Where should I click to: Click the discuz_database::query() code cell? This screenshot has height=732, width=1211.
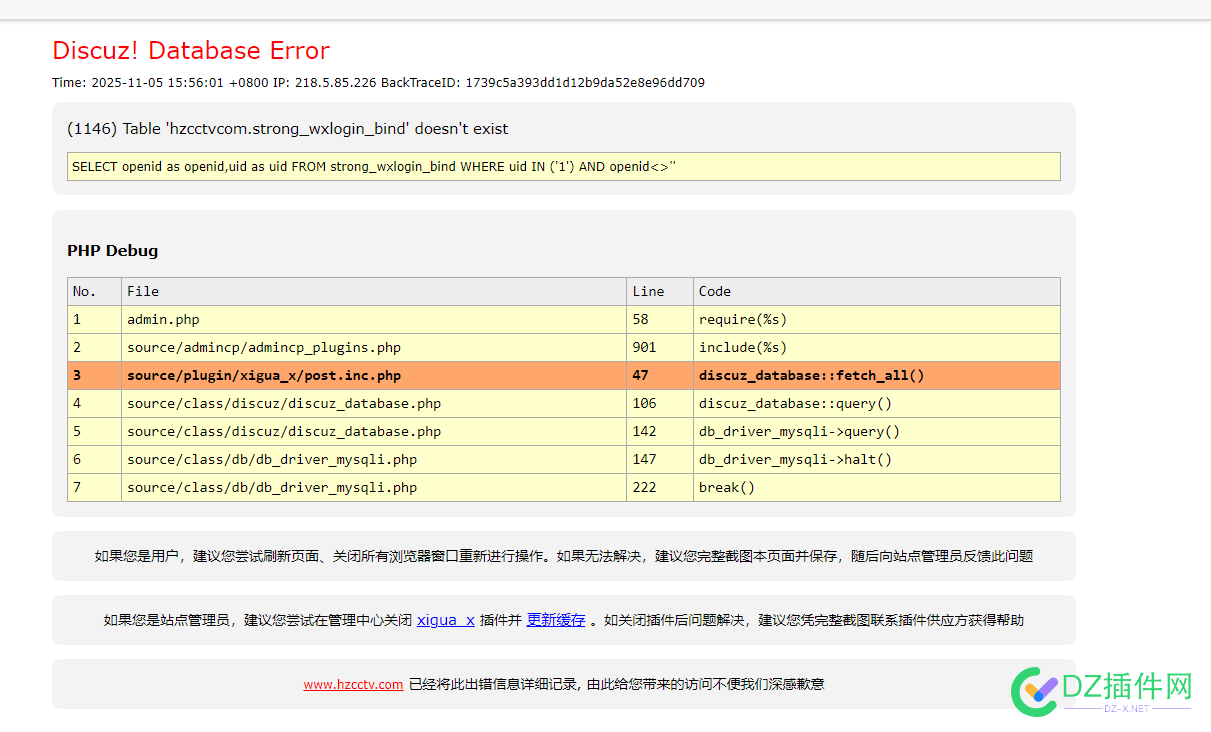click(x=795, y=404)
